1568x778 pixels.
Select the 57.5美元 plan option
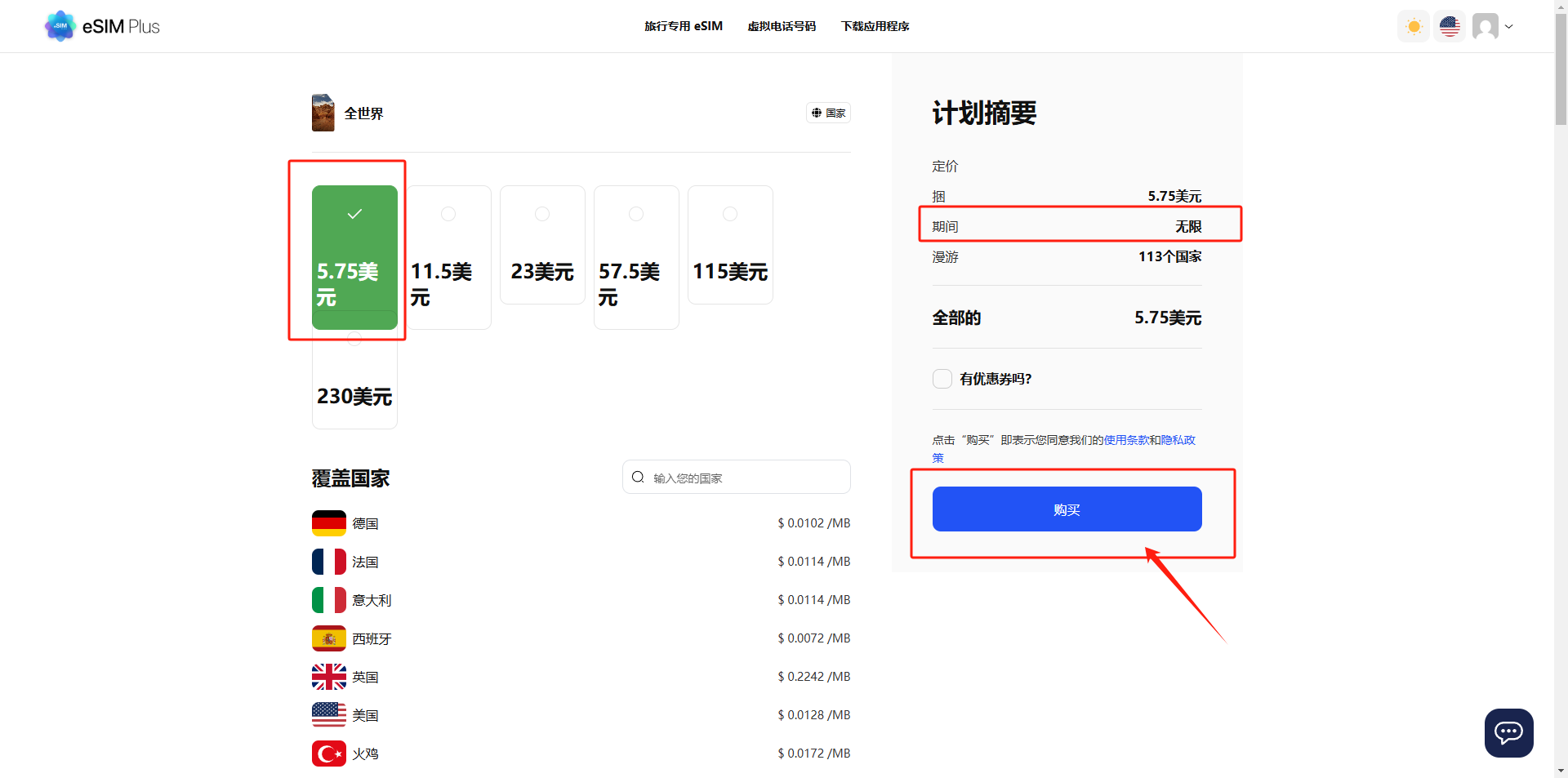pos(636,257)
